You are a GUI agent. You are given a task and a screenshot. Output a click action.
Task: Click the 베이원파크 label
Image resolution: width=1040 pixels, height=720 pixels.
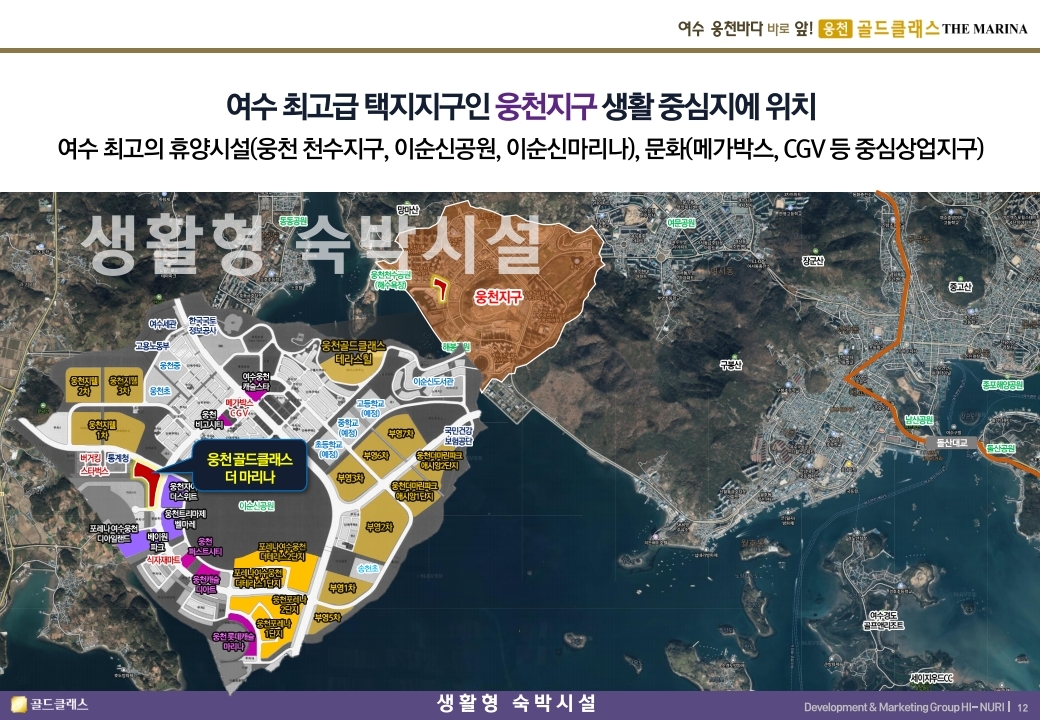tap(157, 542)
